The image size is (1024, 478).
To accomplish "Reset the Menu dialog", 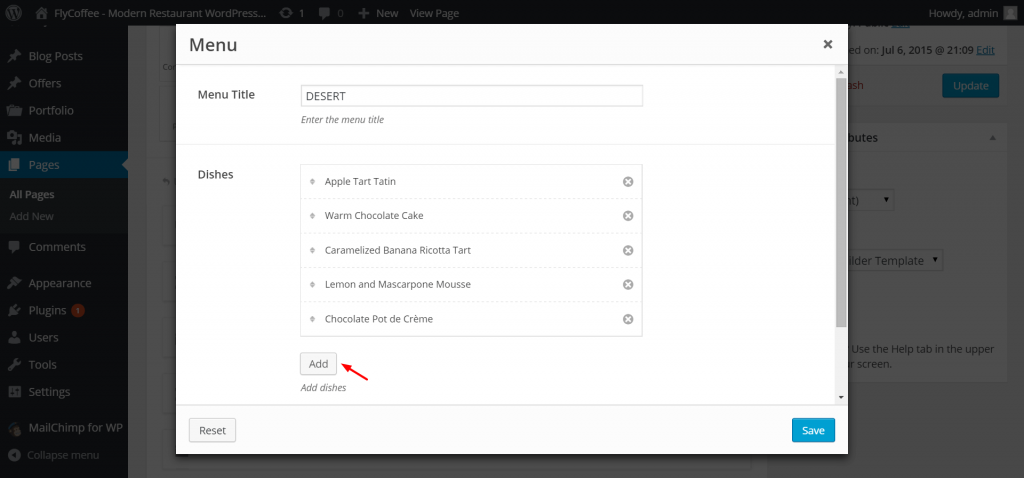I will pos(212,430).
